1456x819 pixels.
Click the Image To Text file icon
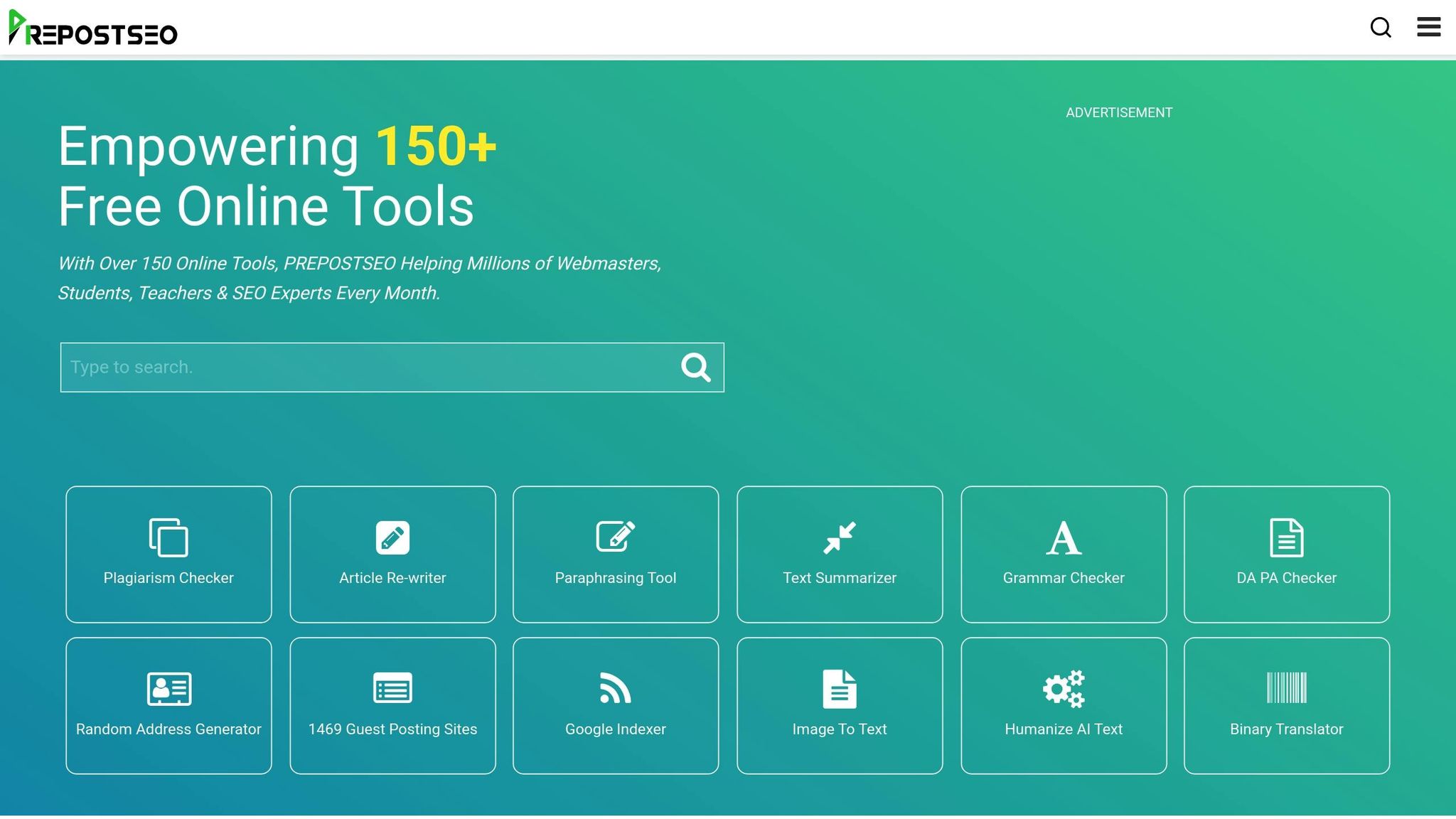840,689
